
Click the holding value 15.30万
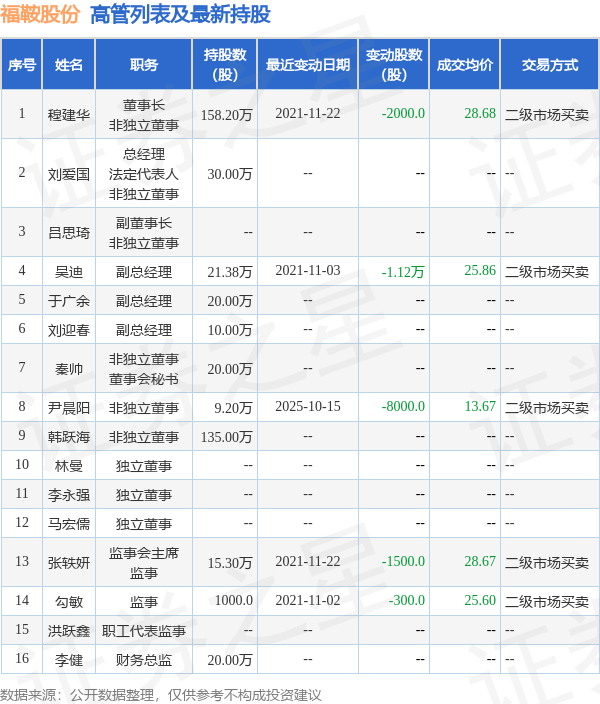(x=230, y=563)
